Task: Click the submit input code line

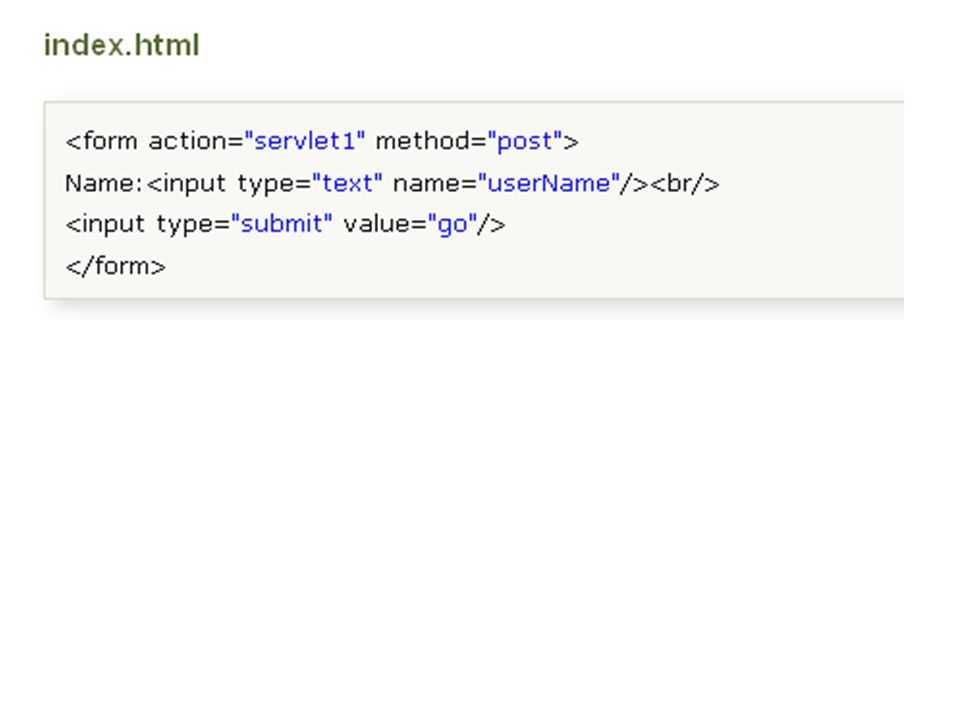Action: click(x=285, y=225)
